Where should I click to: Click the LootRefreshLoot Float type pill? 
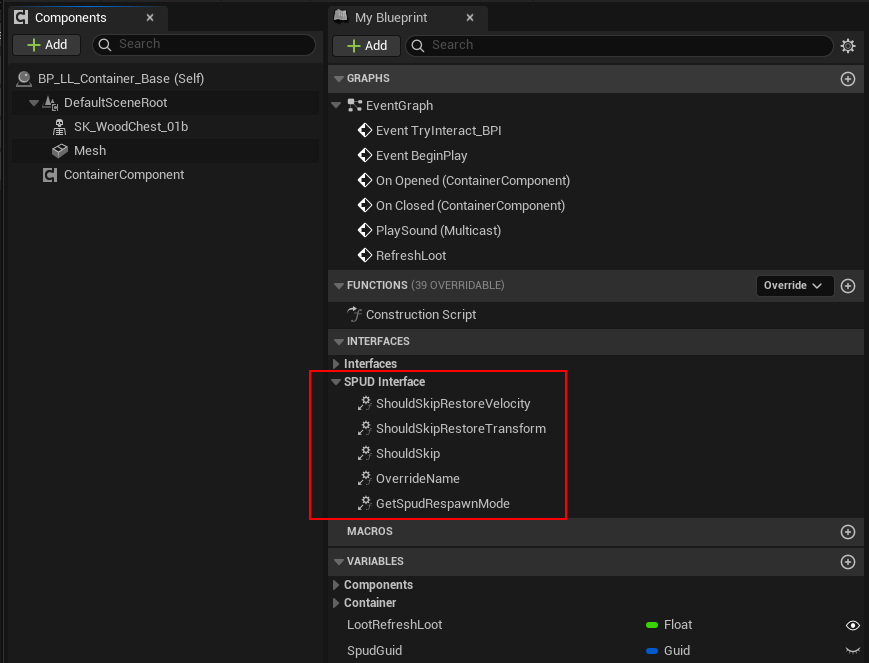pos(652,625)
